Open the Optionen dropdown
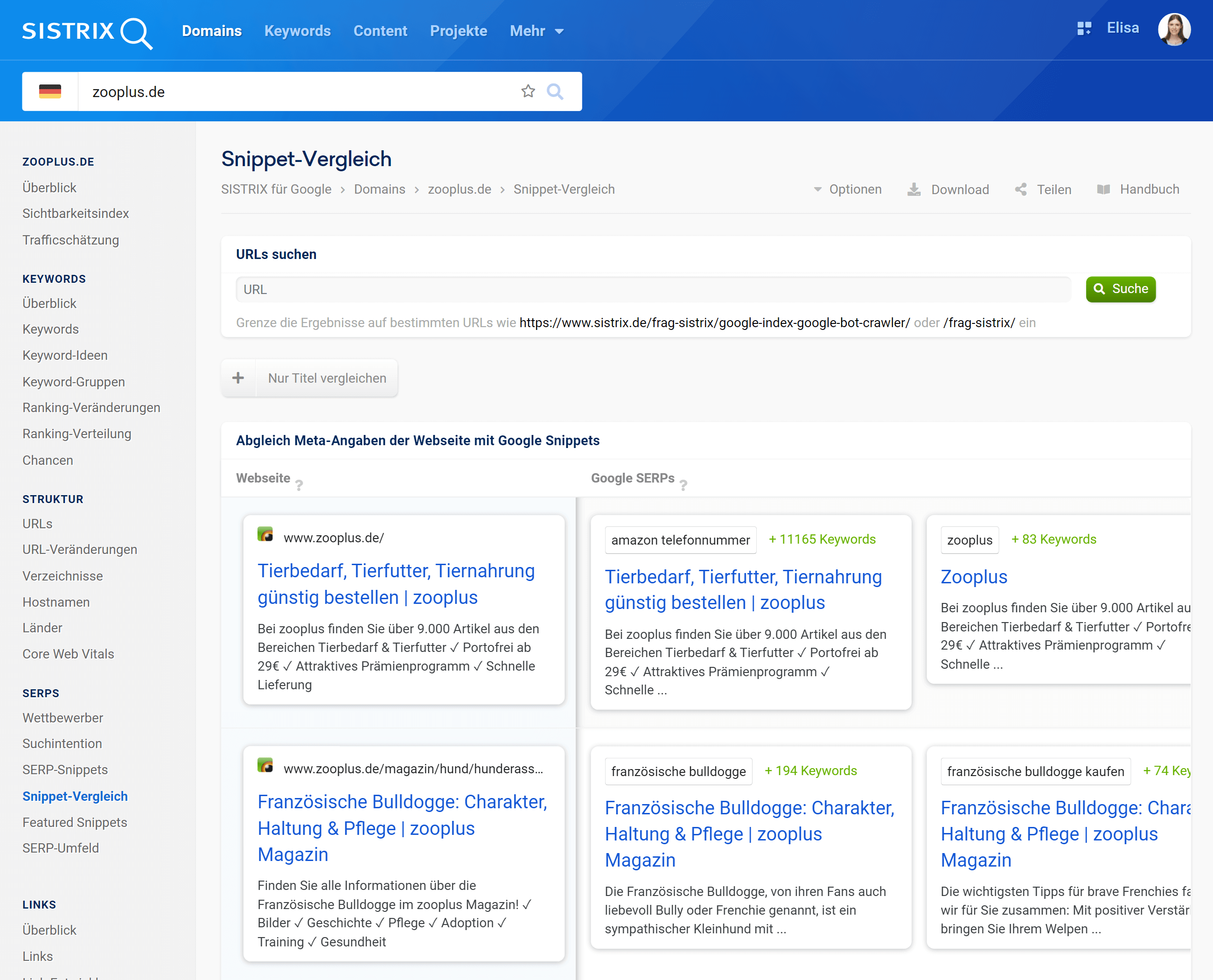The width and height of the screenshot is (1213, 980). 847,189
